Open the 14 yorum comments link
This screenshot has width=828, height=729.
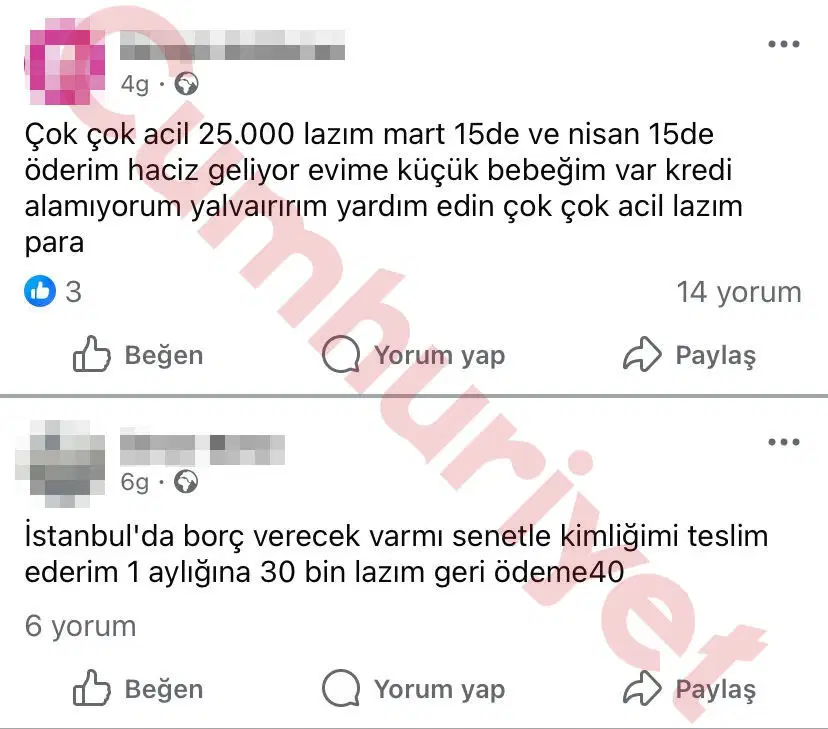(739, 292)
